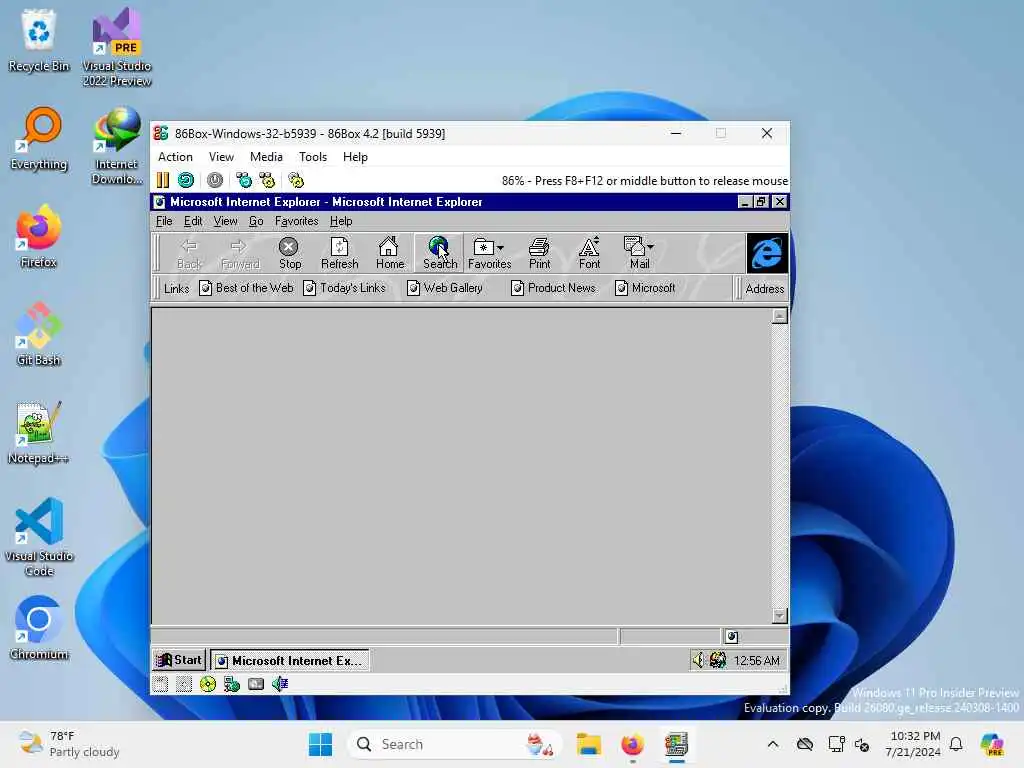Open the Best of the Web link
Screen dimensions: 1024x768
(x=246, y=288)
